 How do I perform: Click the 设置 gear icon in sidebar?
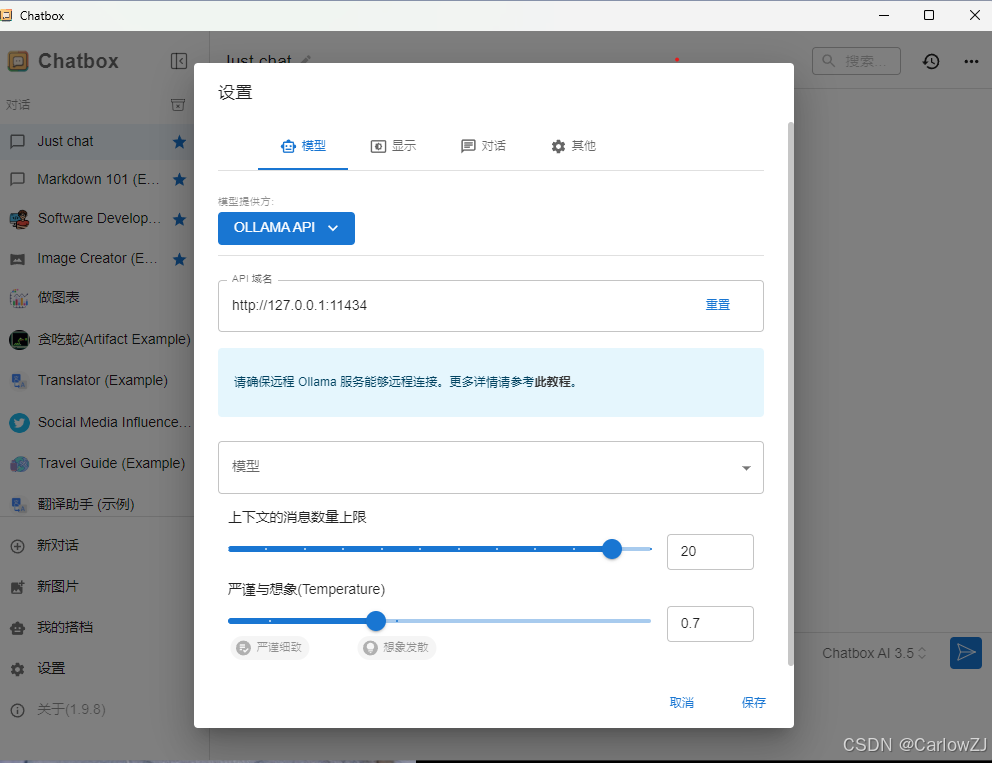(18, 669)
